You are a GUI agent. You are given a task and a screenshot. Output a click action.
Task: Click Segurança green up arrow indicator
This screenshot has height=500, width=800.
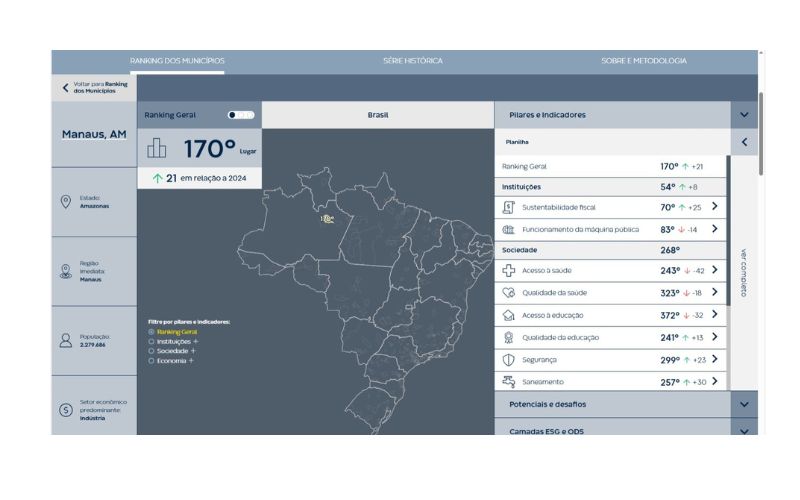click(x=687, y=360)
